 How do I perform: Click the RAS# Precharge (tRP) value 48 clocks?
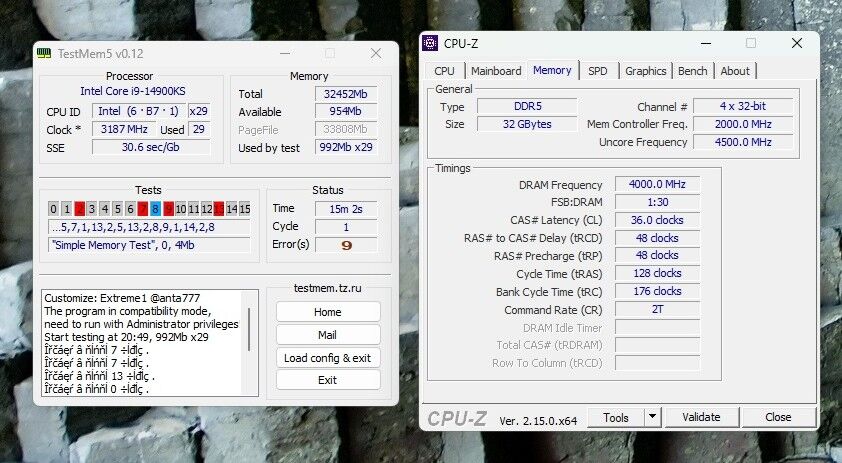[657, 256]
